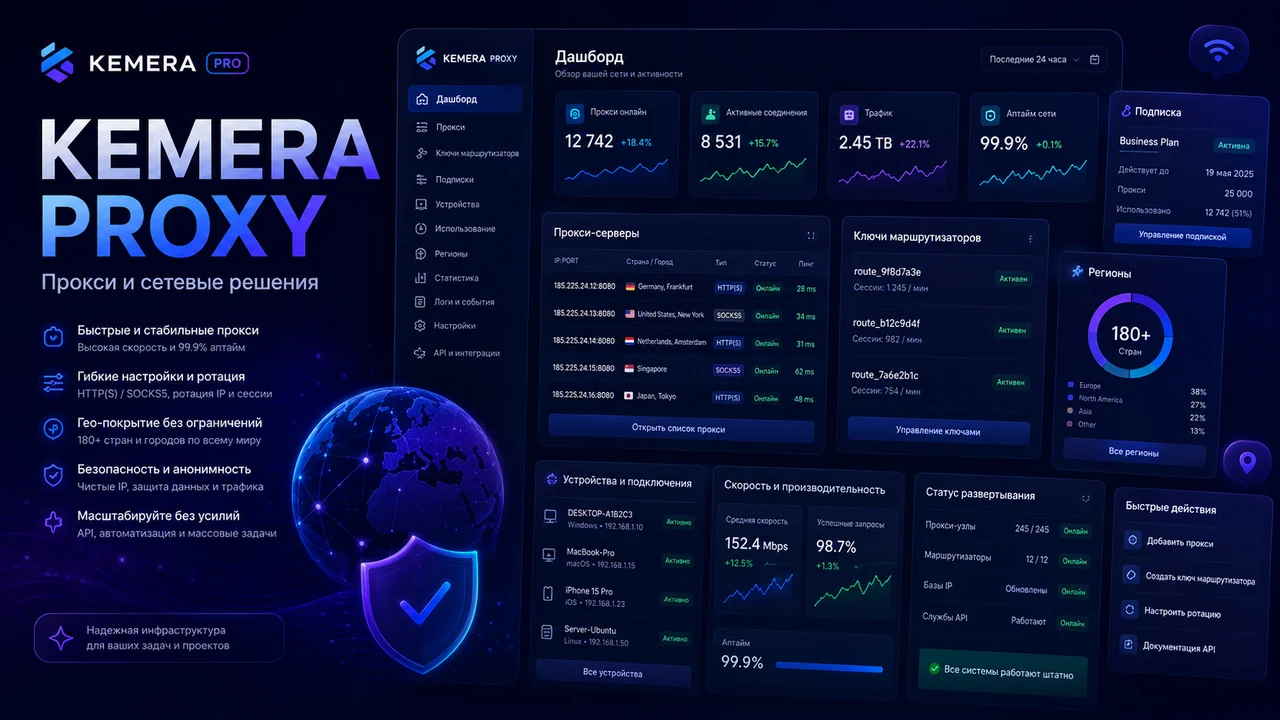Screen dimensions: 1280x720
Task: Click the Статистика sidebar chart icon
Action: pyautogui.click(x=421, y=278)
